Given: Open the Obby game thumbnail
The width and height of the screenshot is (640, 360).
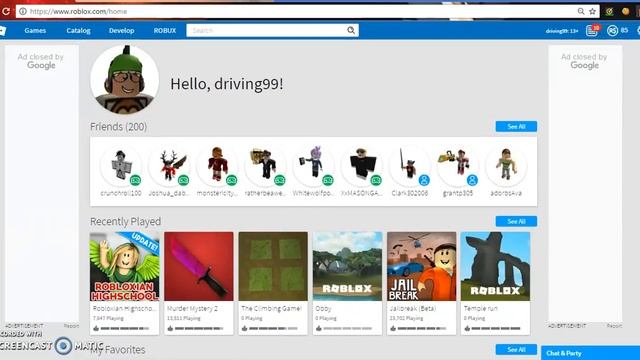Looking at the screenshot, I should [347, 267].
